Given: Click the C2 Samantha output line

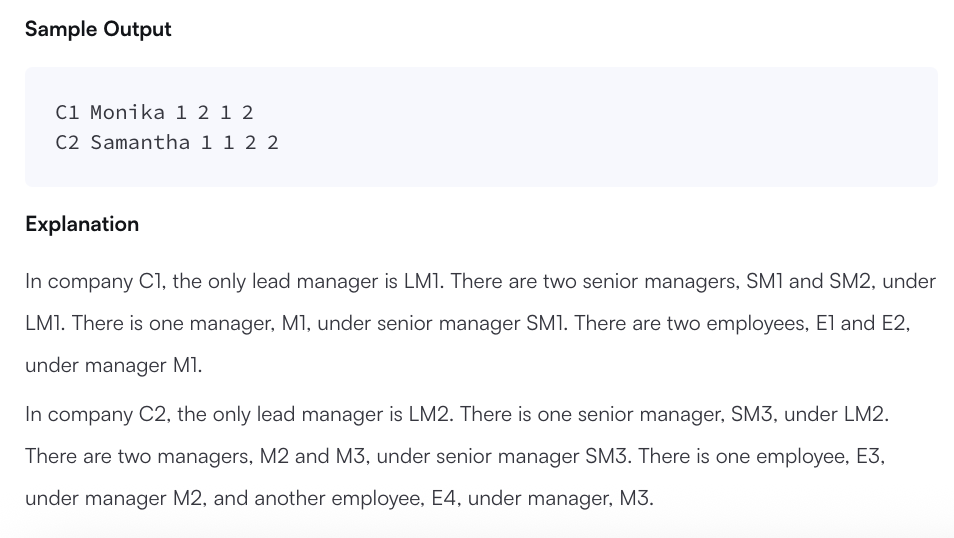Looking at the screenshot, I should (167, 142).
